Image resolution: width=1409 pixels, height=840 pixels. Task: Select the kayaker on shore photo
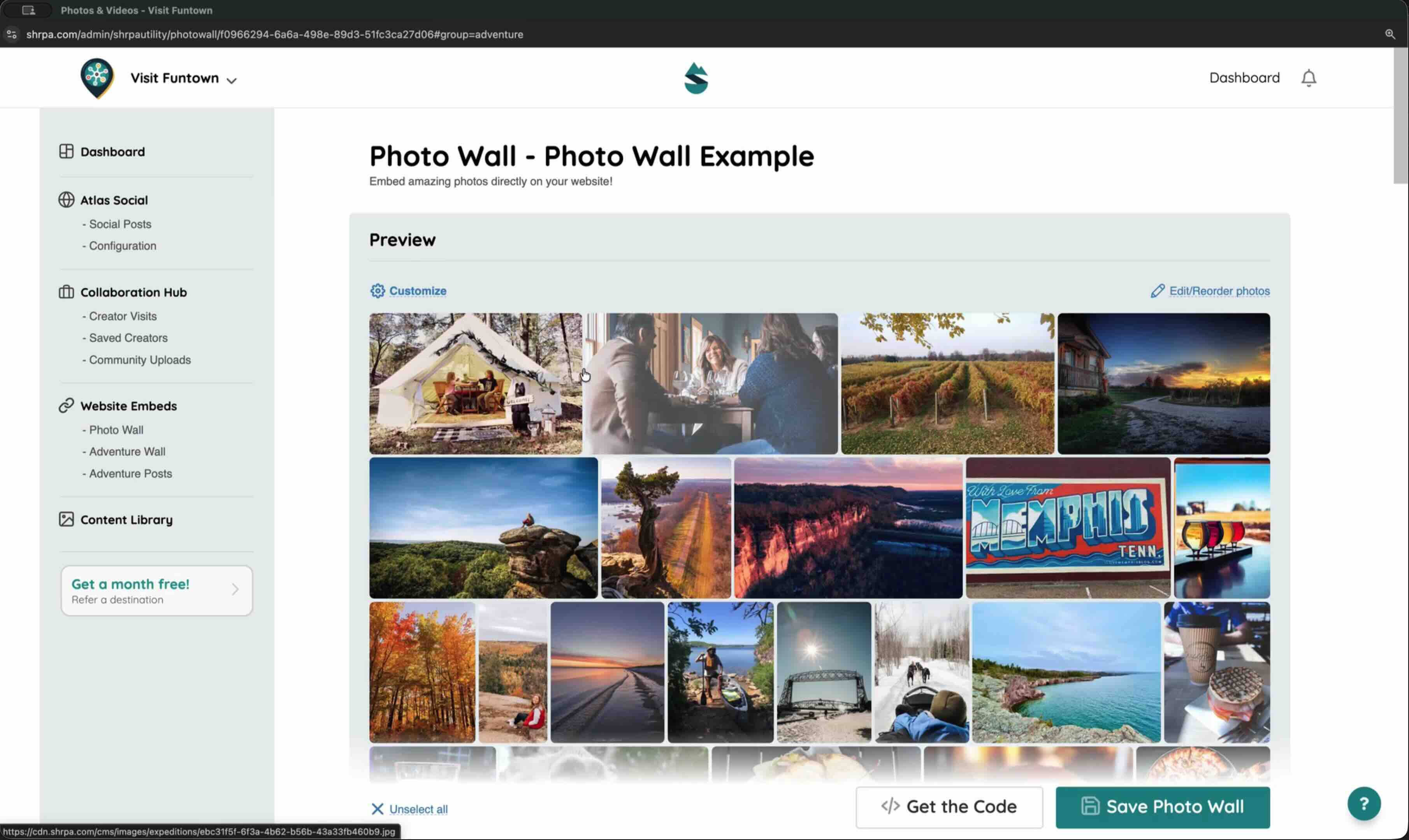point(720,672)
